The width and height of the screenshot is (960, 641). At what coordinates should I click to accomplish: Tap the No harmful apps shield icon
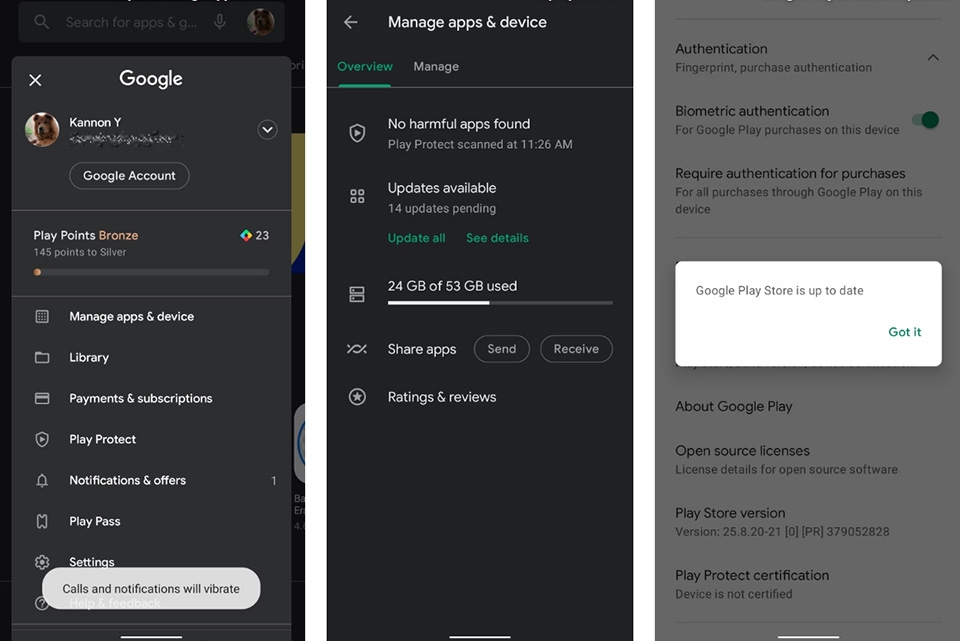point(357,133)
